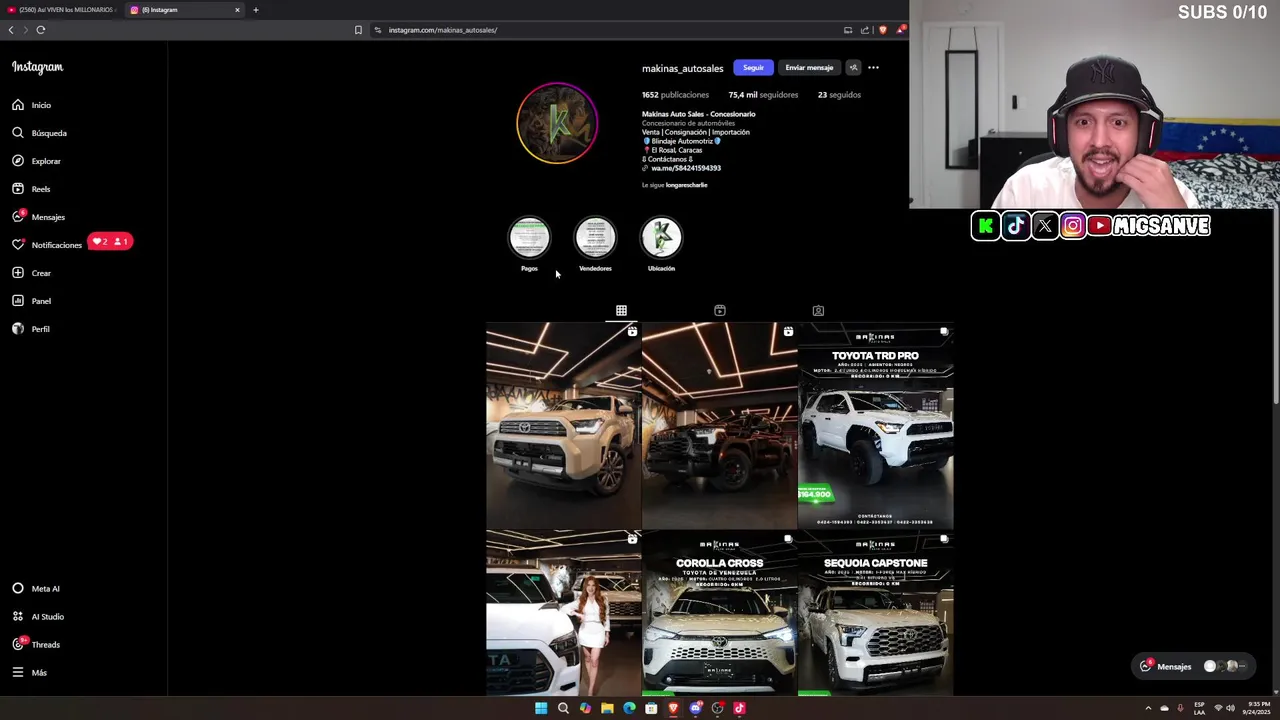
Task: Show hidden system tray icons
Action: [x=1148, y=708]
